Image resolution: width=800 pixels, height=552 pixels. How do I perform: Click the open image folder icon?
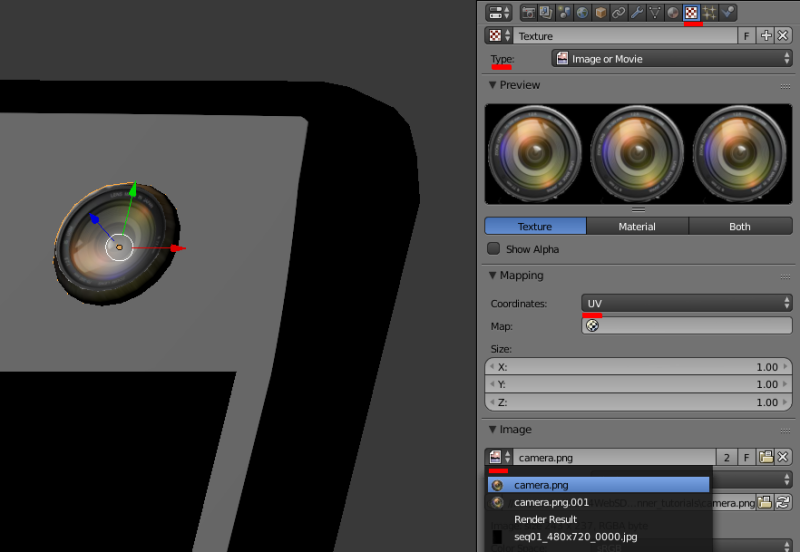tap(766, 457)
